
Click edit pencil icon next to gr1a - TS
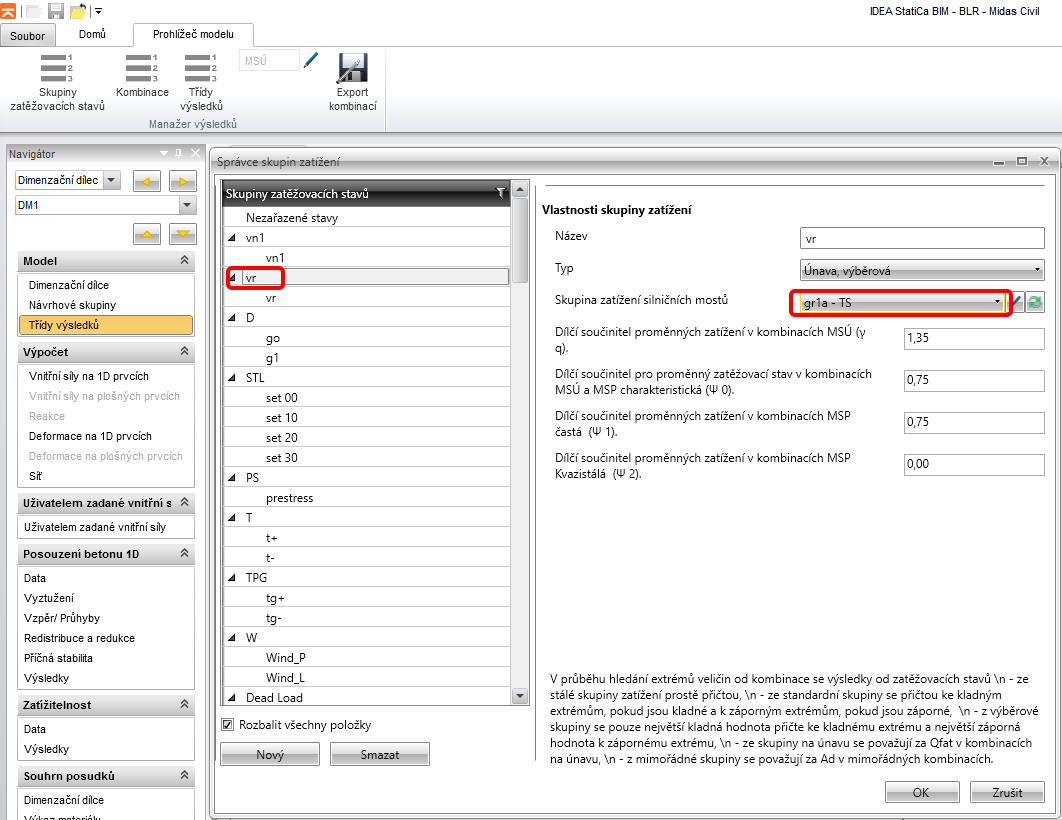[x=1016, y=302]
